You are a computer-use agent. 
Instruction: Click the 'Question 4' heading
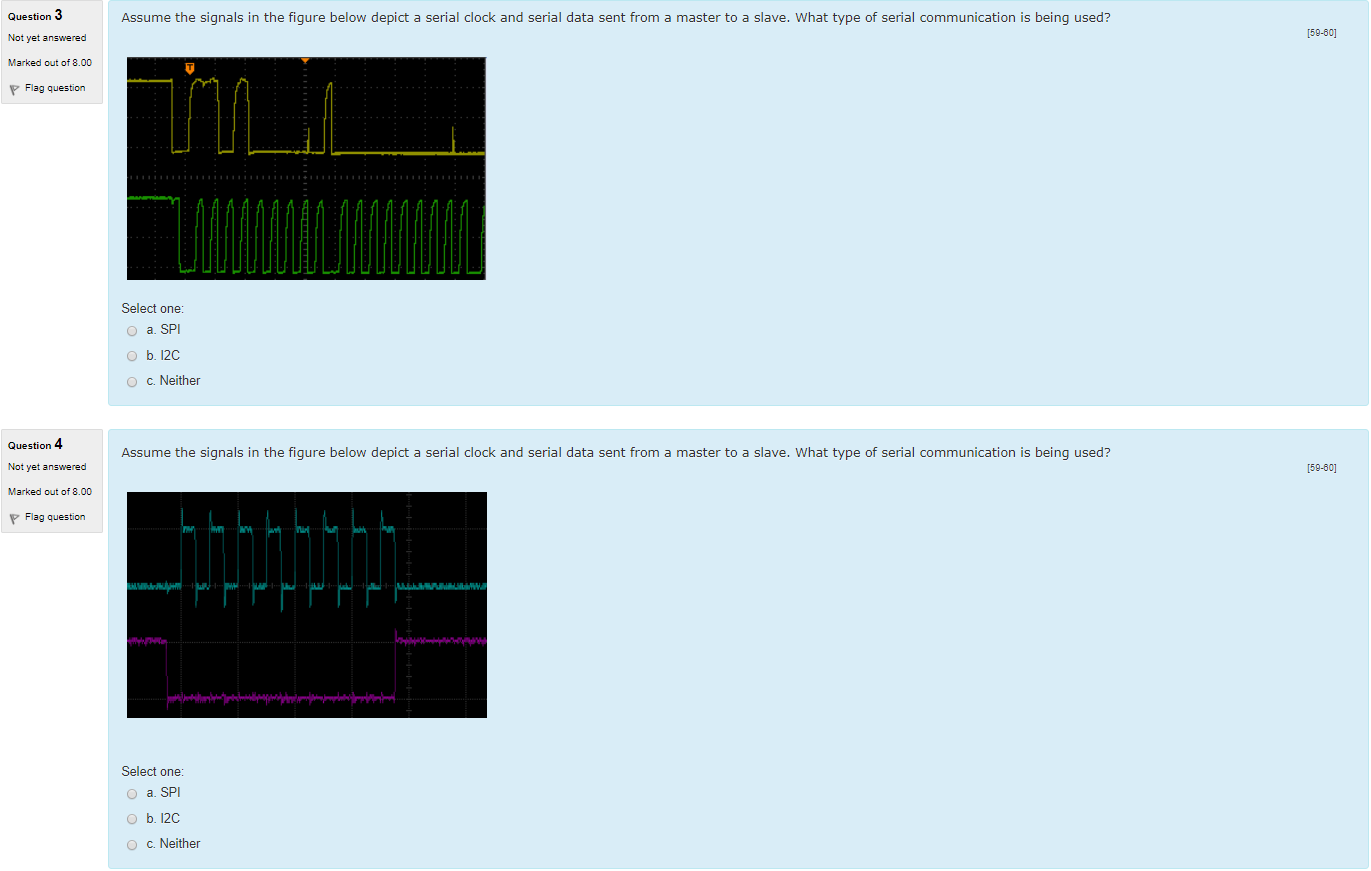[x=34, y=444]
